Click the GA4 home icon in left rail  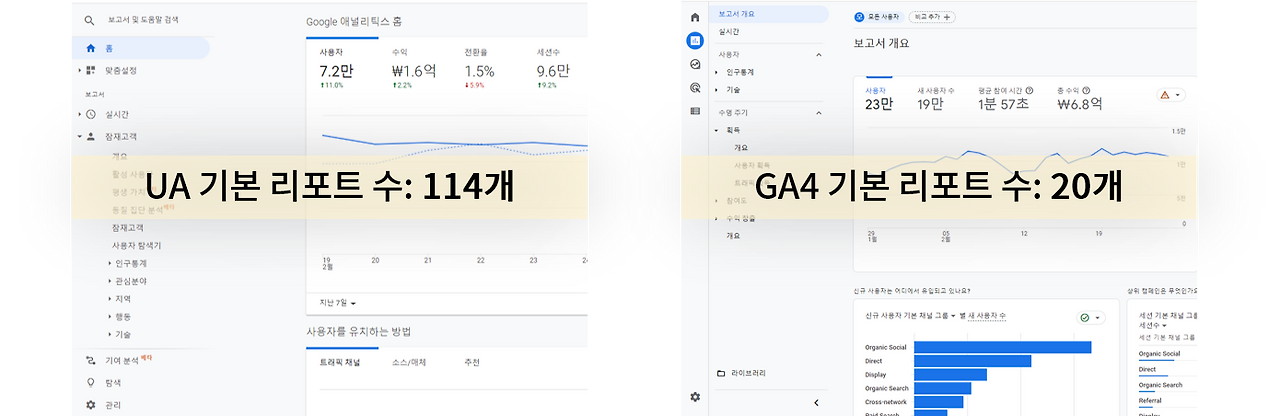pyautogui.click(x=695, y=18)
